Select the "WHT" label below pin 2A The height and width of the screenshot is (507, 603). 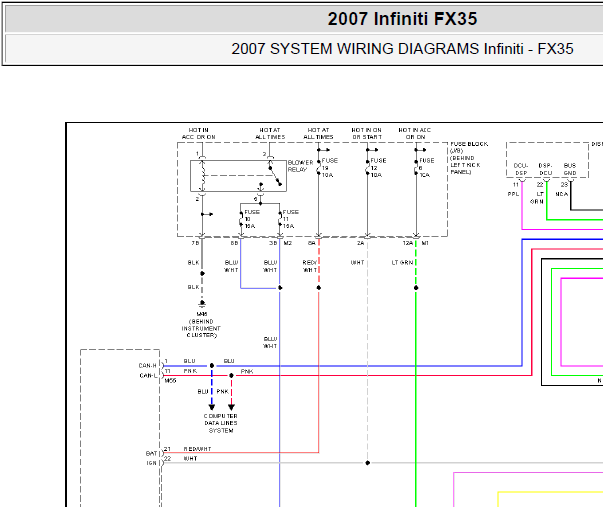click(357, 263)
